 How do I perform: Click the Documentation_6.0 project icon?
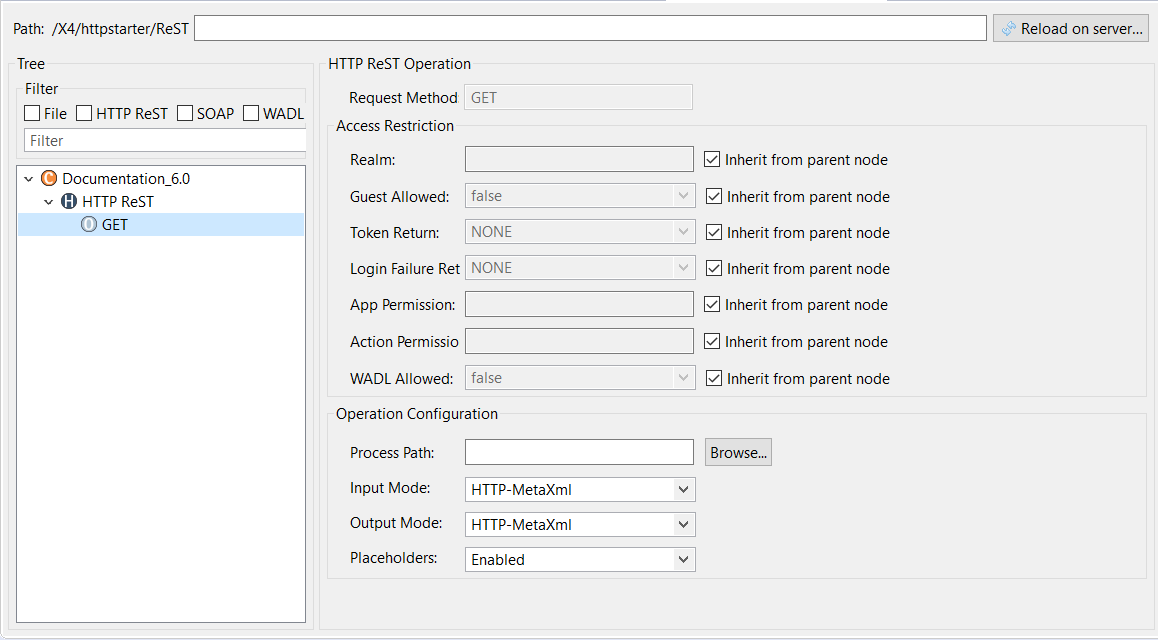49,179
